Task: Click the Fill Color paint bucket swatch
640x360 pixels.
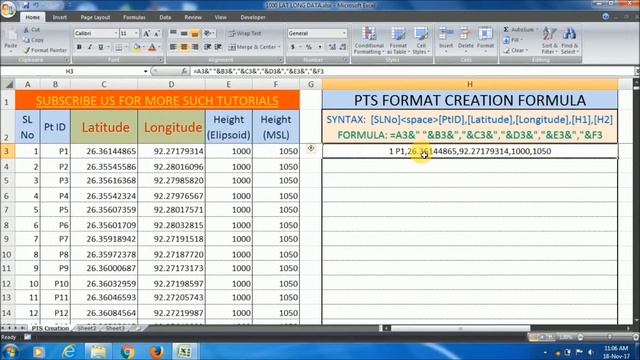Action: [137, 47]
